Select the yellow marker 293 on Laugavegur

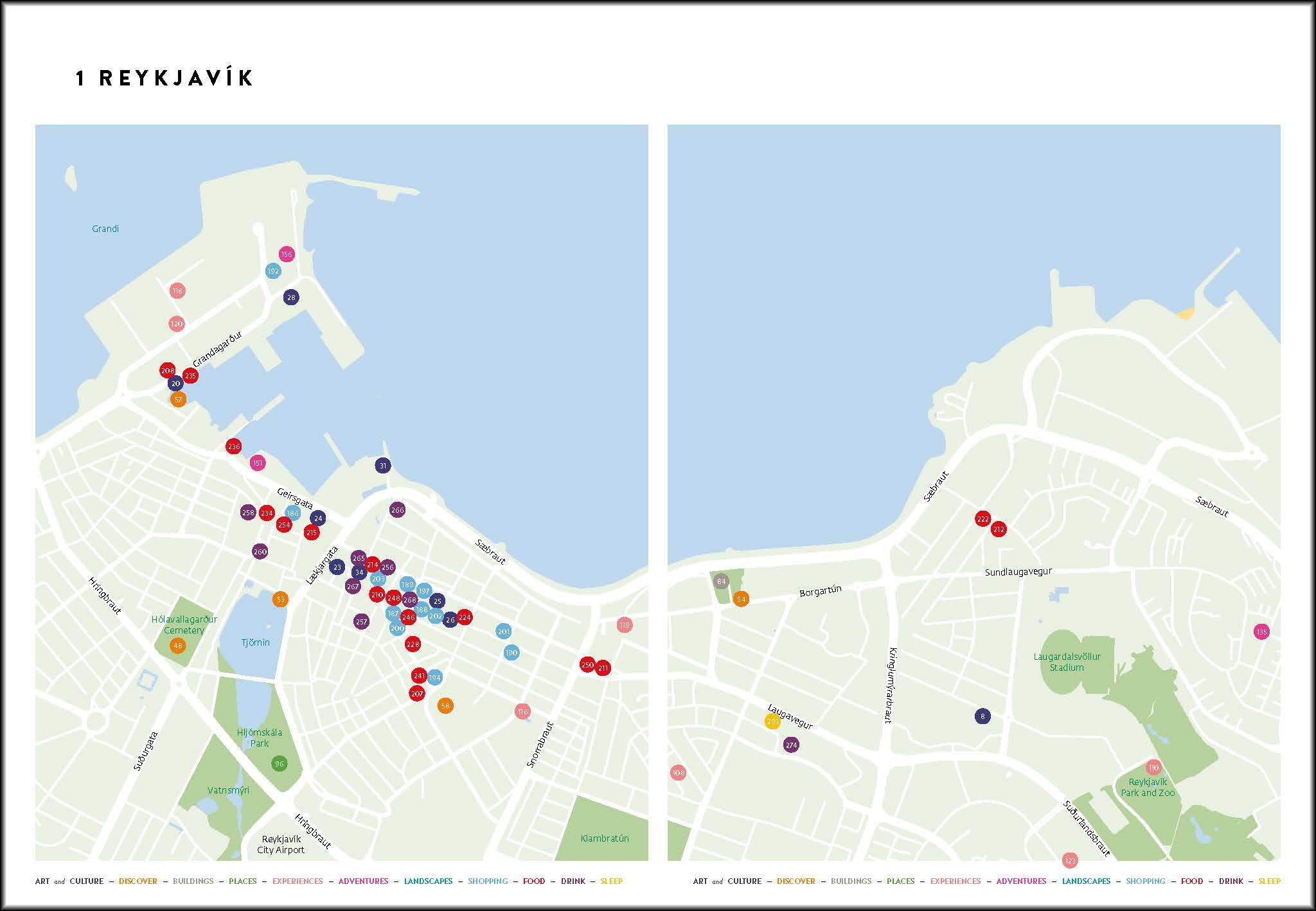tap(772, 721)
